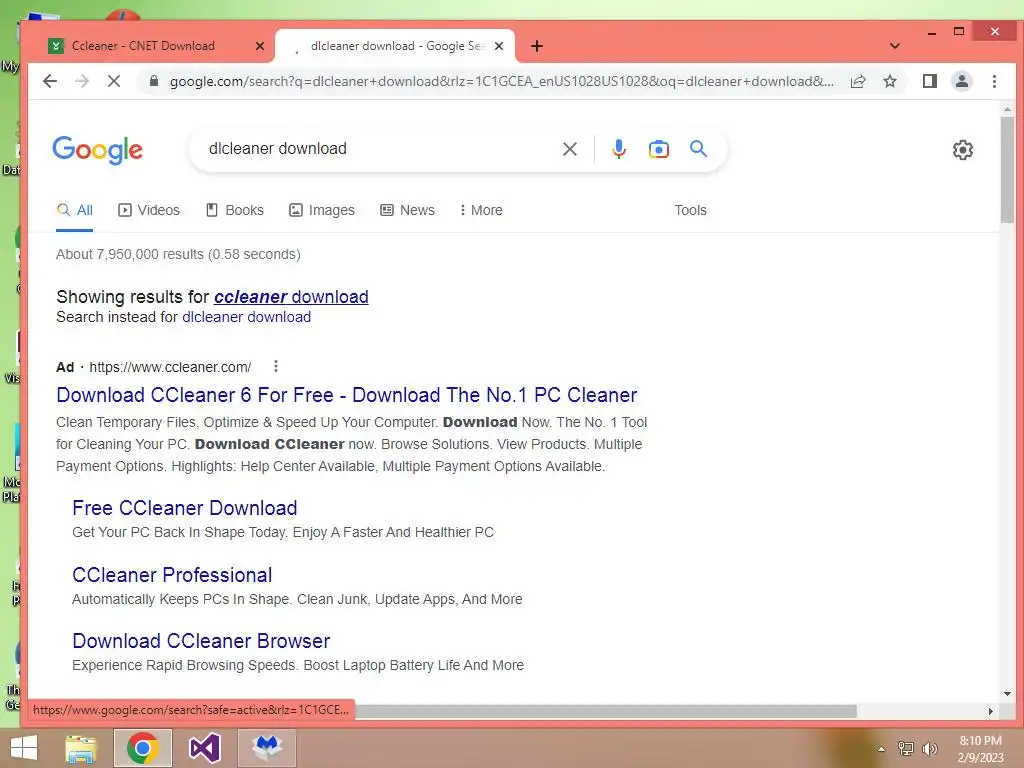Viewport: 1024px width, 768px height.
Task: Close the Ccleaner CNET Download tab
Action: click(x=260, y=46)
